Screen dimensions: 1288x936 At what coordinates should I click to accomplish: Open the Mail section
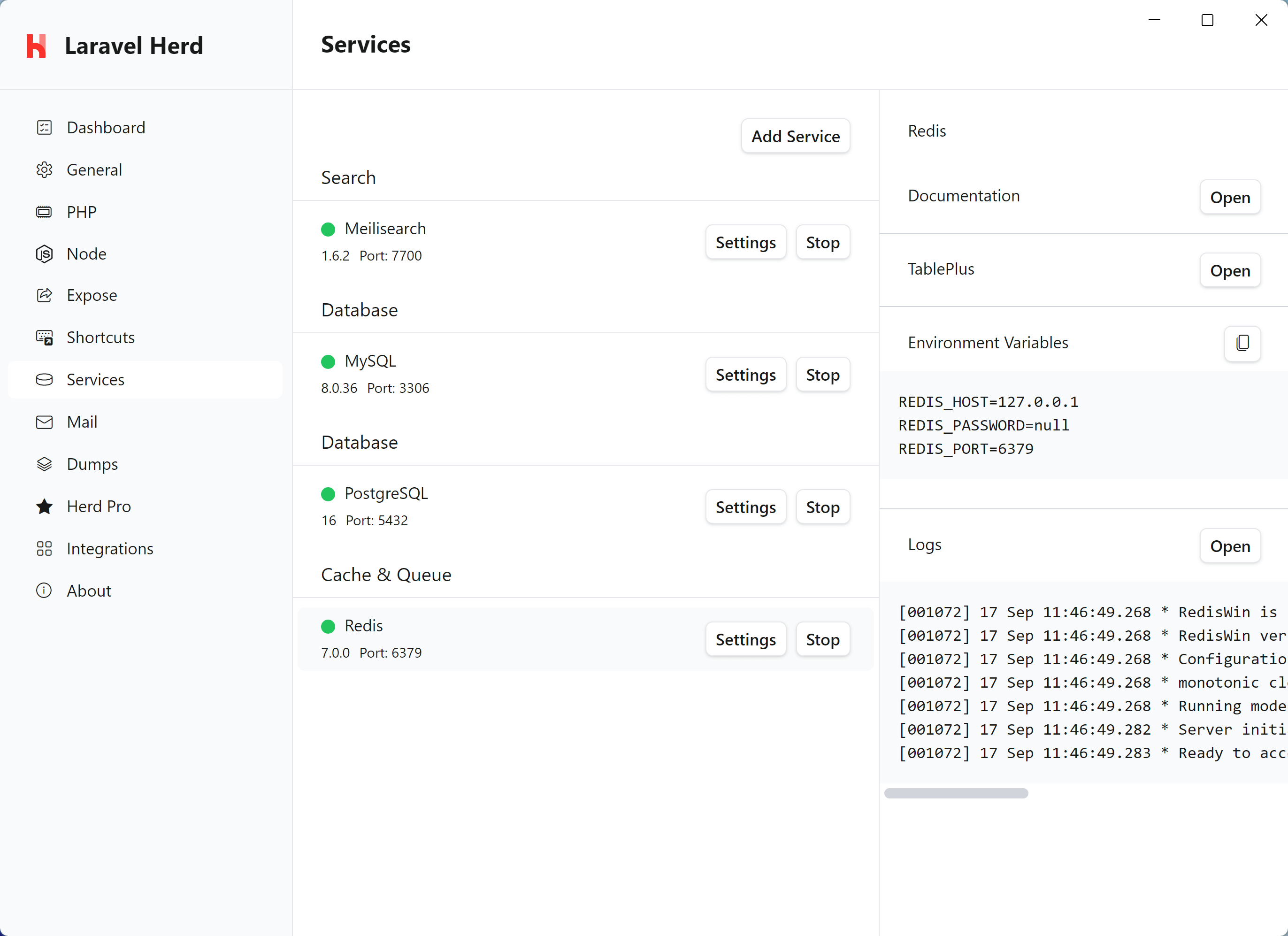(x=82, y=422)
